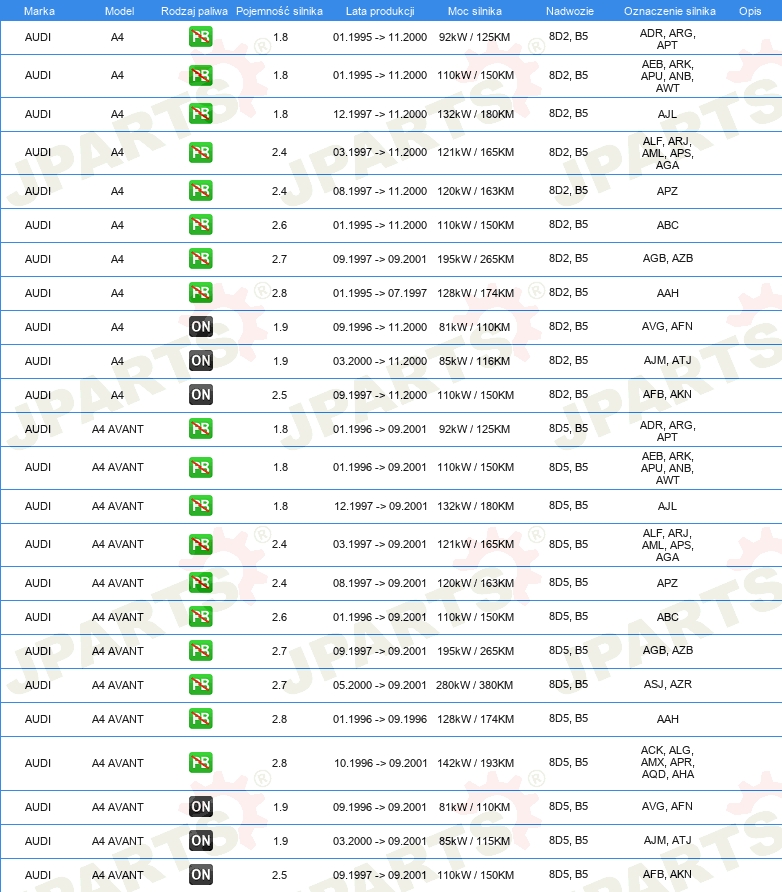Click the Pojemność silnika column header
This screenshot has width=782, height=892.
[279, 11]
